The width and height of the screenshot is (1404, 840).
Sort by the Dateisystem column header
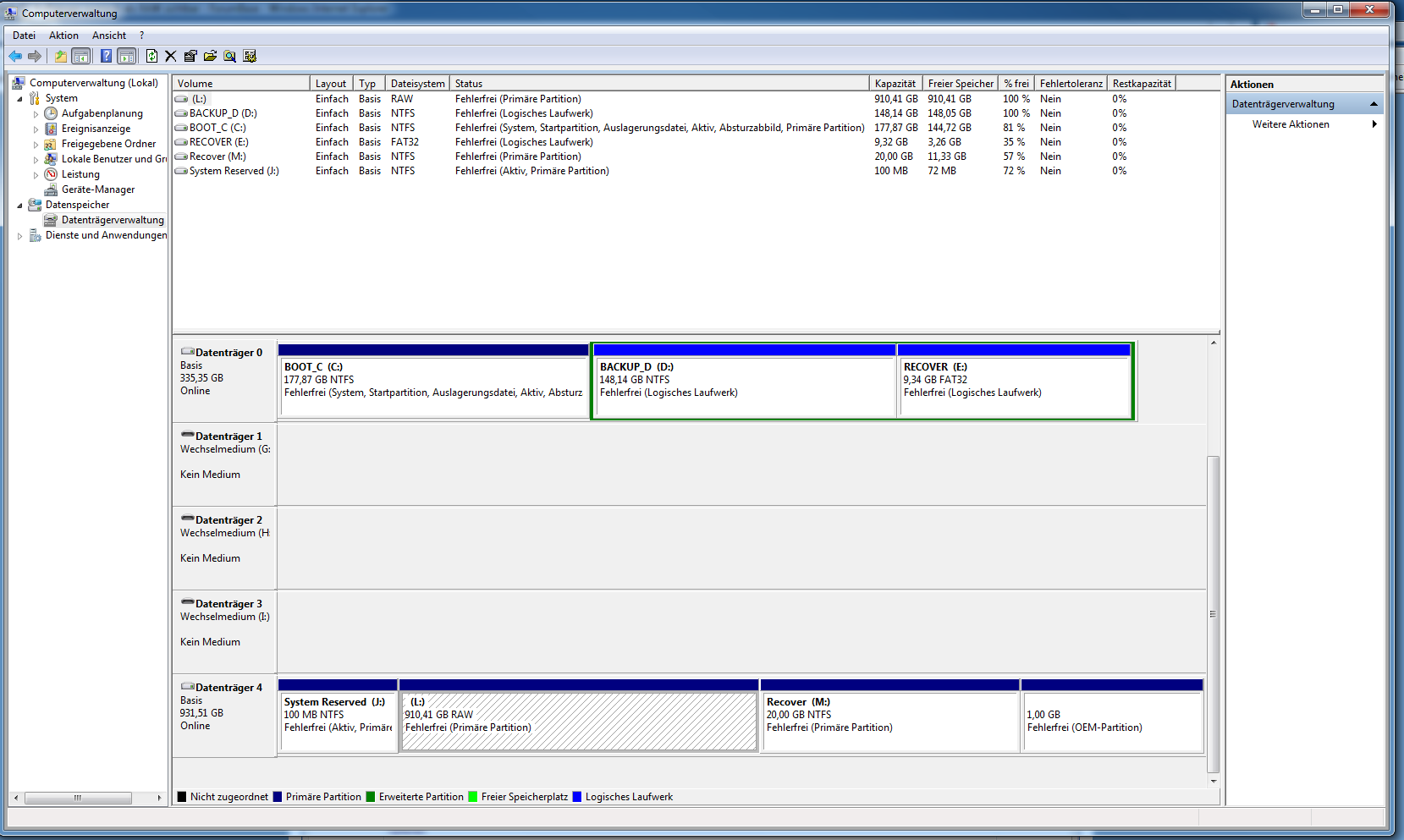coord(417,84)
